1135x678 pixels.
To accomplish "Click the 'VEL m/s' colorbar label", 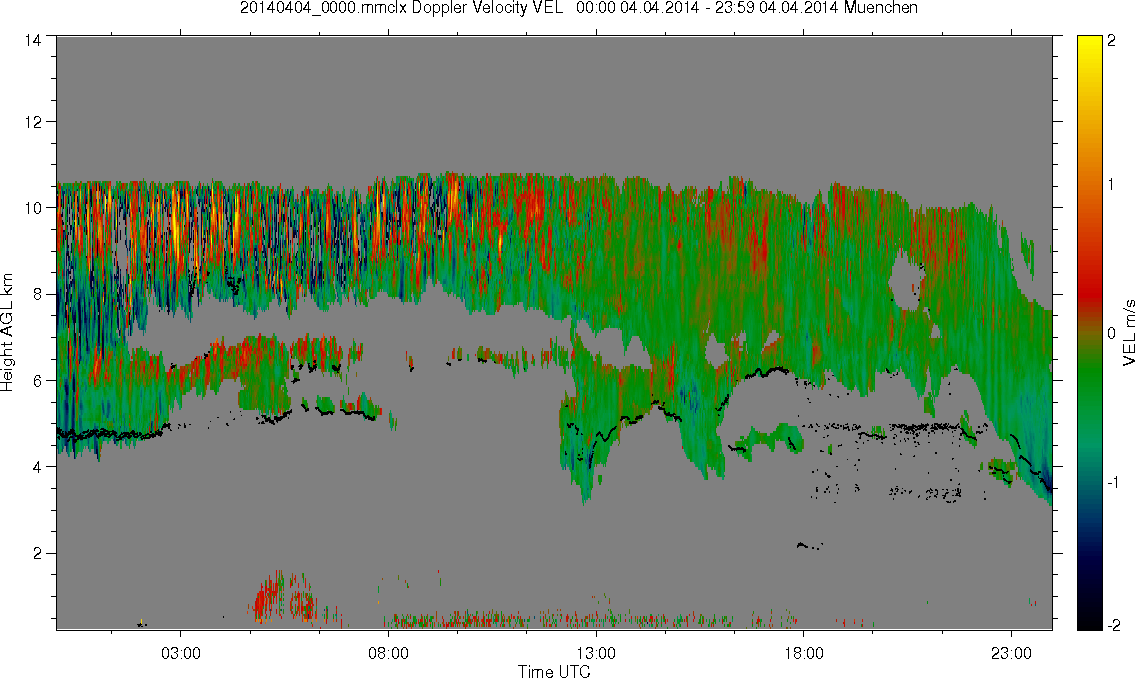I will coord(1128,332).
